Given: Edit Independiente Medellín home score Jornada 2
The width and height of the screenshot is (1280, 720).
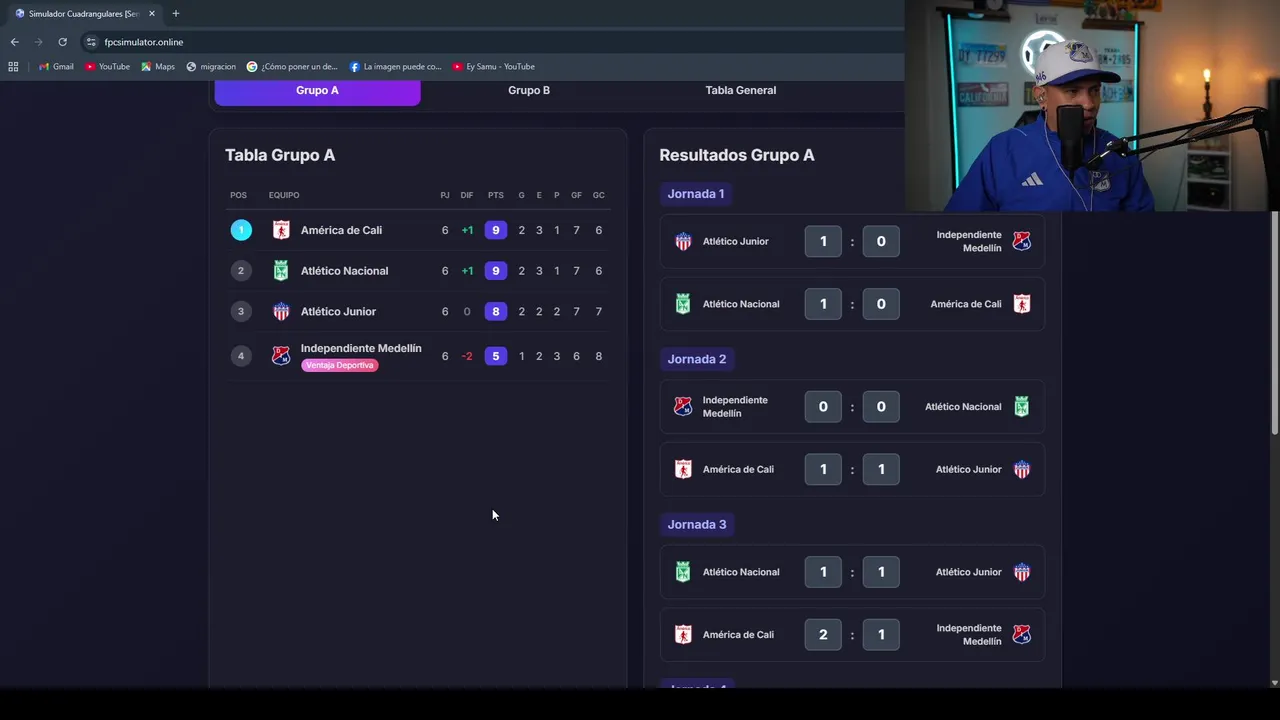Looking at the screenshot, I should pyautogui.click(x=823, y=407).
